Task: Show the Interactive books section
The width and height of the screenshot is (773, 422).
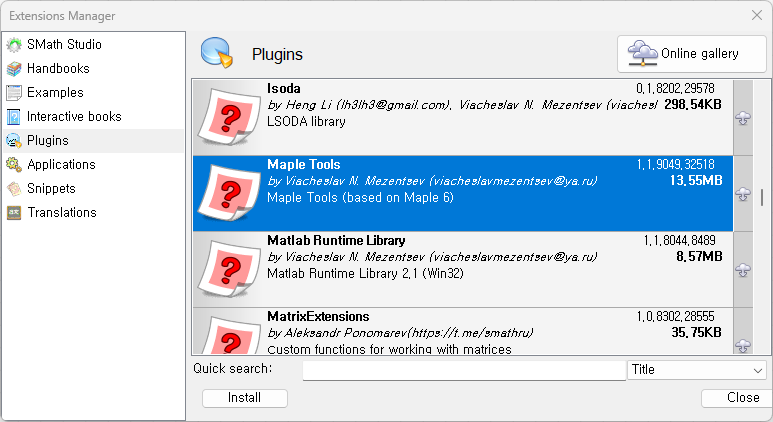Action: [x=74, y=117]
